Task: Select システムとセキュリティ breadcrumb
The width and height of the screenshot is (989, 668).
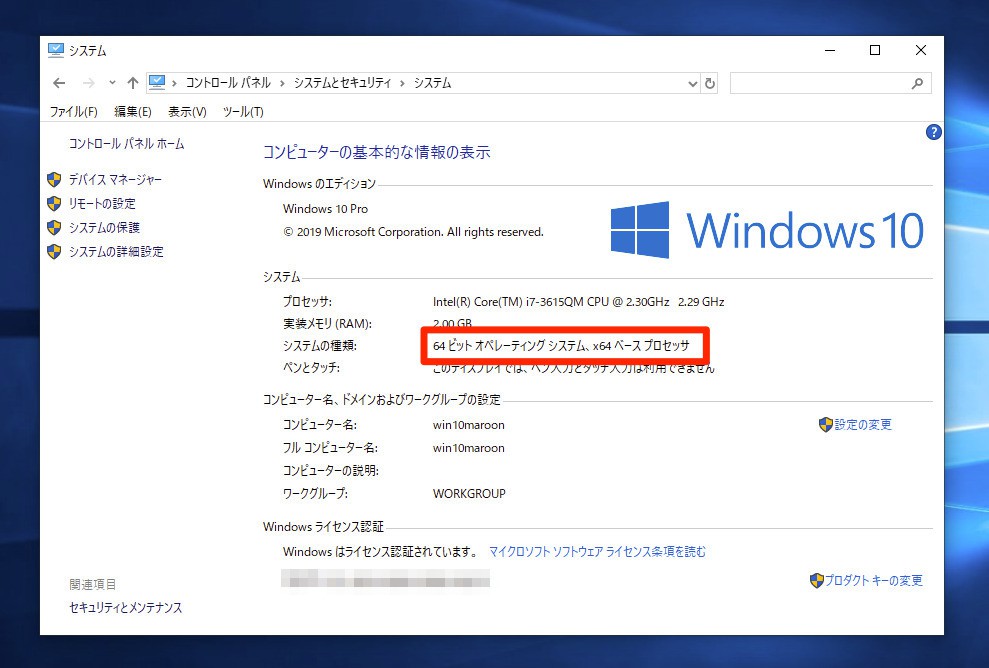Action: click(342, 83)
